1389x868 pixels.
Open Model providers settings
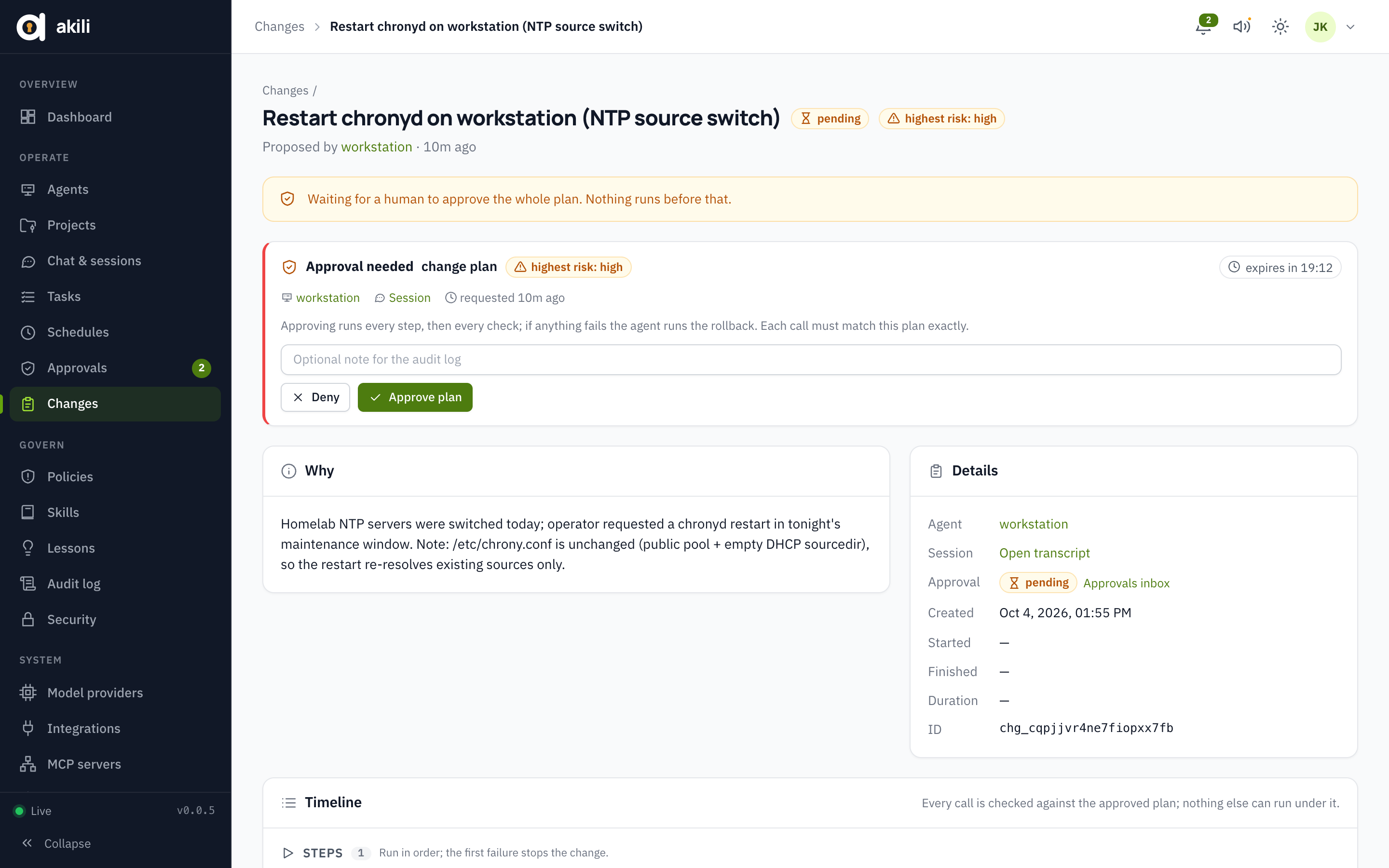(x=115, y=692)
